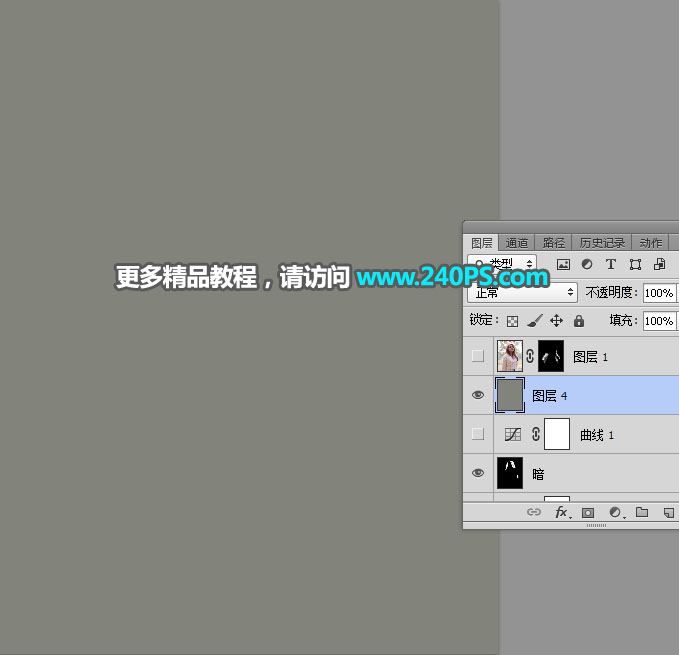The height and width of the screenshot is (655, 679).
Task: Select the 曲线 1 white mask thumbnail
Action: pyautogui.click(x=556, y=434)
